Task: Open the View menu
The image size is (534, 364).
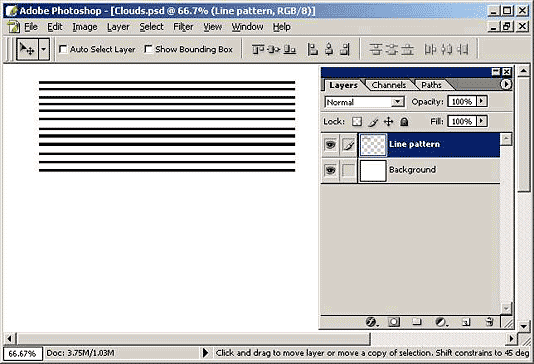Action: pyautogui.click(x=213, y=27)
